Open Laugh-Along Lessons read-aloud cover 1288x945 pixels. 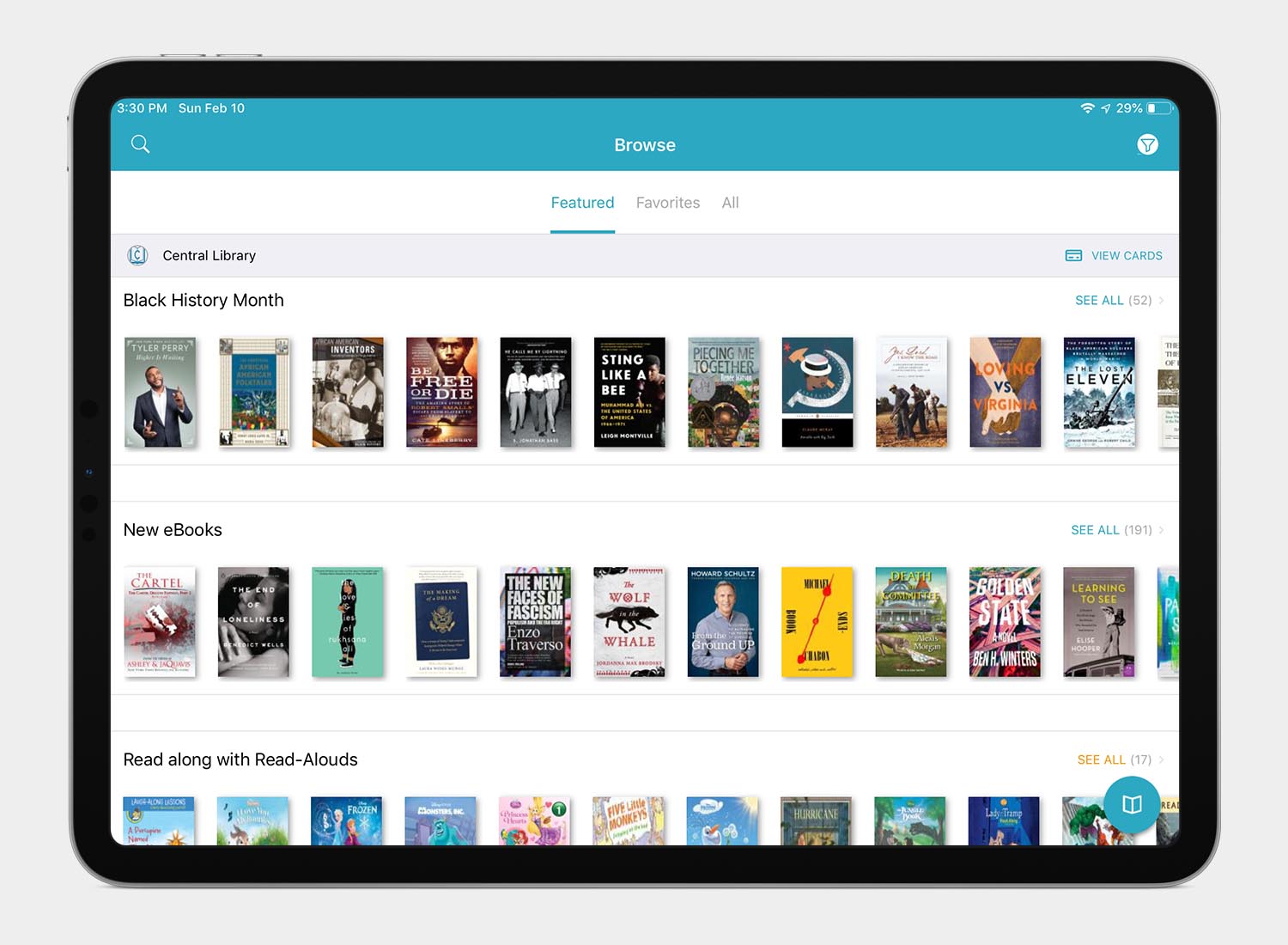[x=160, y=820]
